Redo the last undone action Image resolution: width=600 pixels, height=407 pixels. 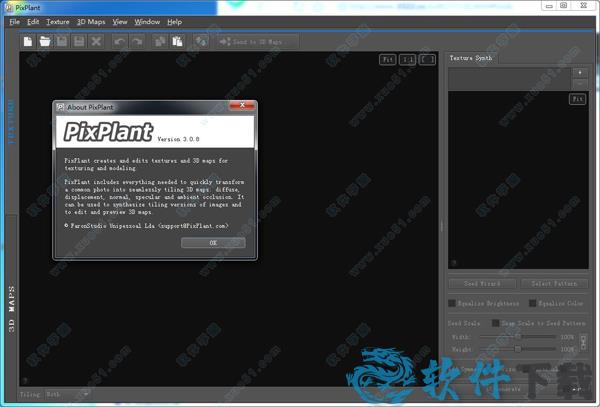[137, 41]
